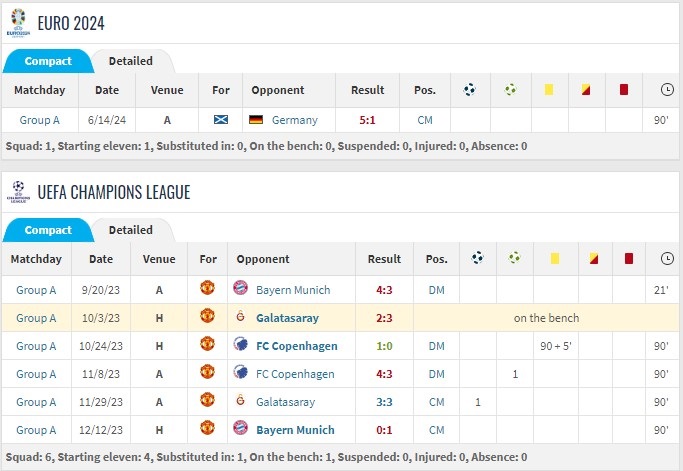This screenshot has height=471, width=683.
Task: Click assists icon in Euro 2024 header
Action: tap(511, 90)
